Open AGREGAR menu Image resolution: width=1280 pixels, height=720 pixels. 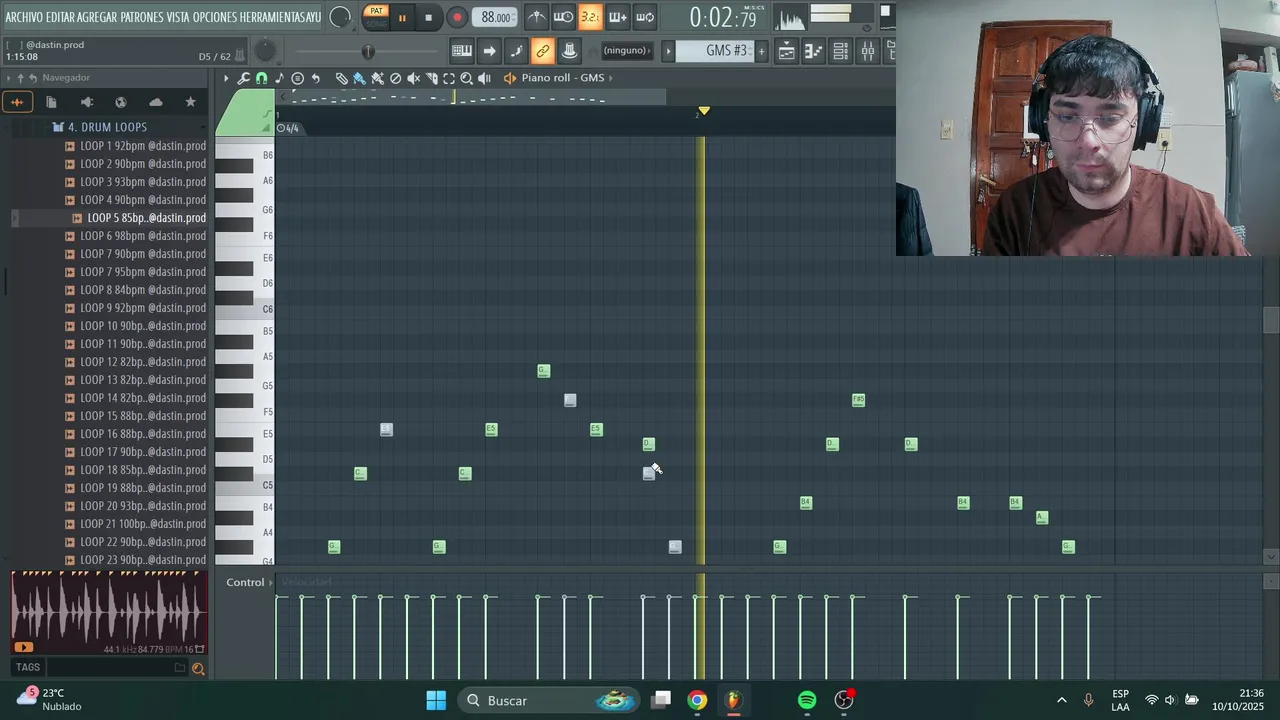pyautogui.click(x=97, y=17)
